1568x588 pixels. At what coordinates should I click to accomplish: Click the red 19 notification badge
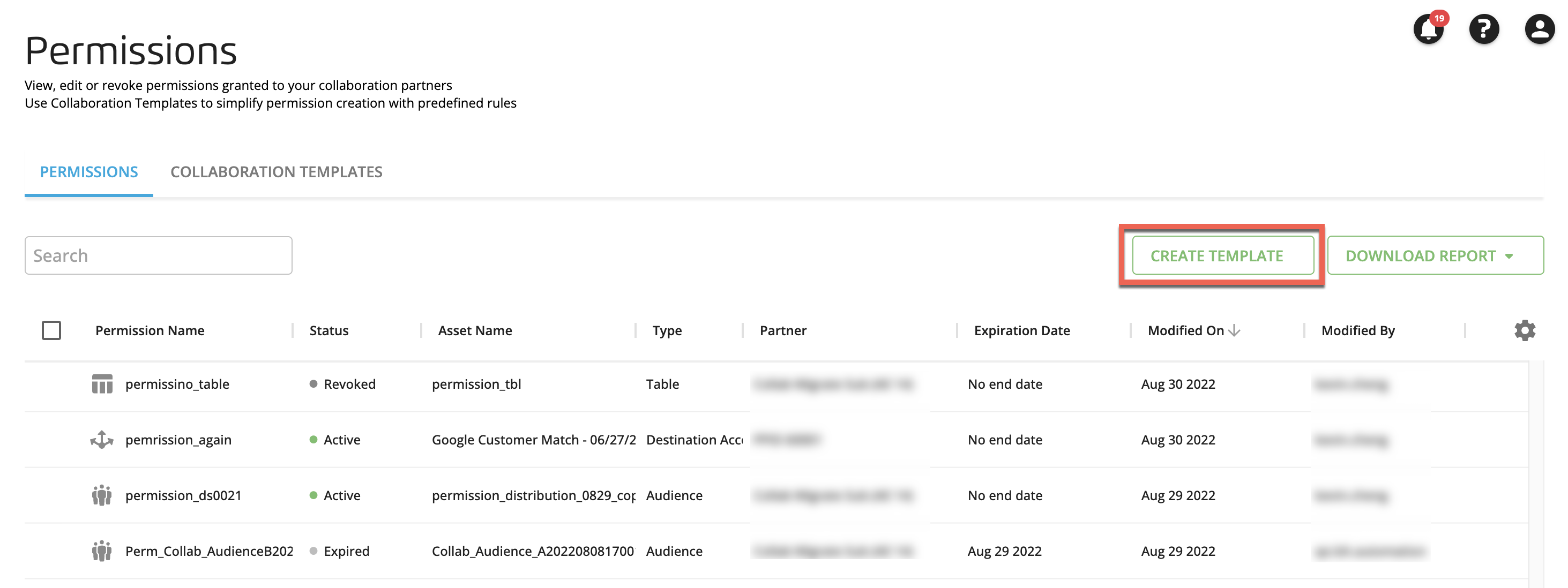point(1439,18)
